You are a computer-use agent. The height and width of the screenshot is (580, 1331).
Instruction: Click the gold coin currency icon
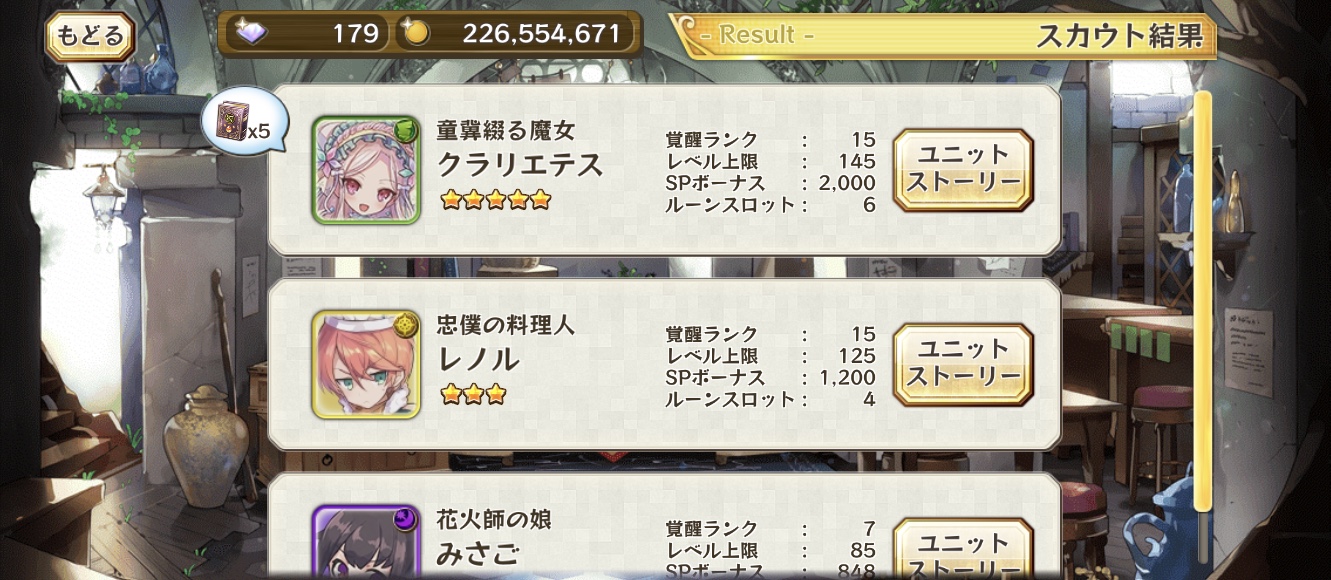pyautogui.click(x=415, y=33)
